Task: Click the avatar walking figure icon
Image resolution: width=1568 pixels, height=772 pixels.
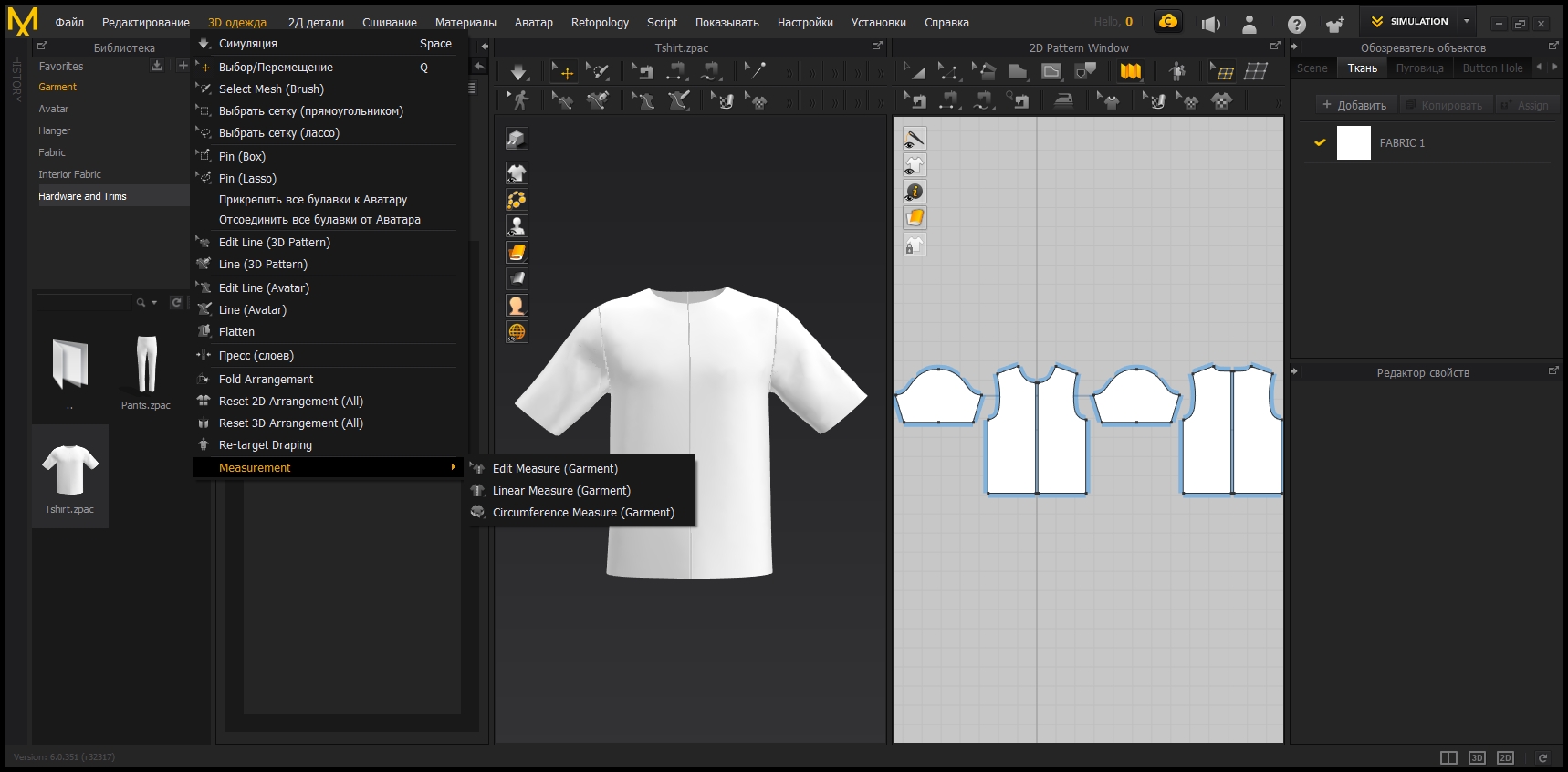Action: (x=520, y=100)
